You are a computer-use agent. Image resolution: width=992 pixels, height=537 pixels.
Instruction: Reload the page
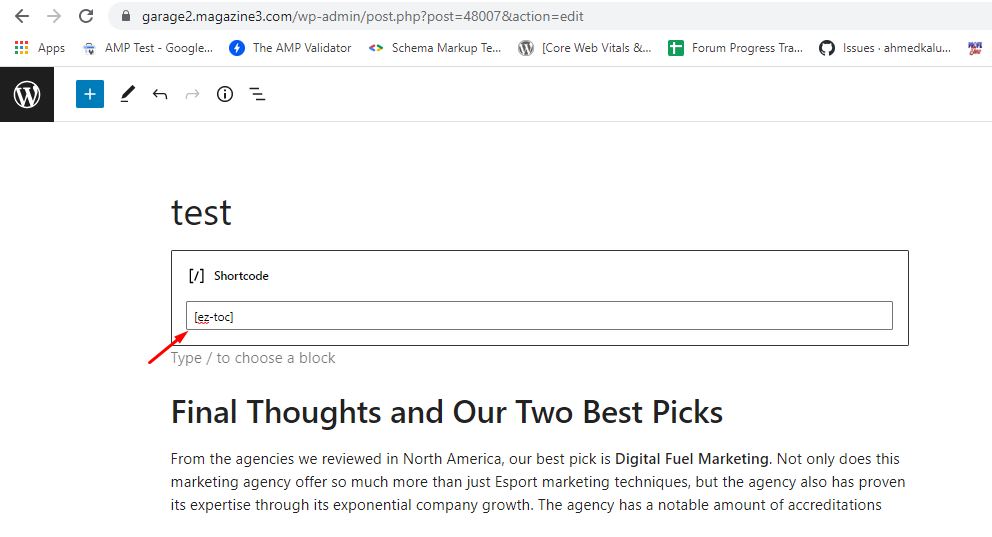(86, 16)
